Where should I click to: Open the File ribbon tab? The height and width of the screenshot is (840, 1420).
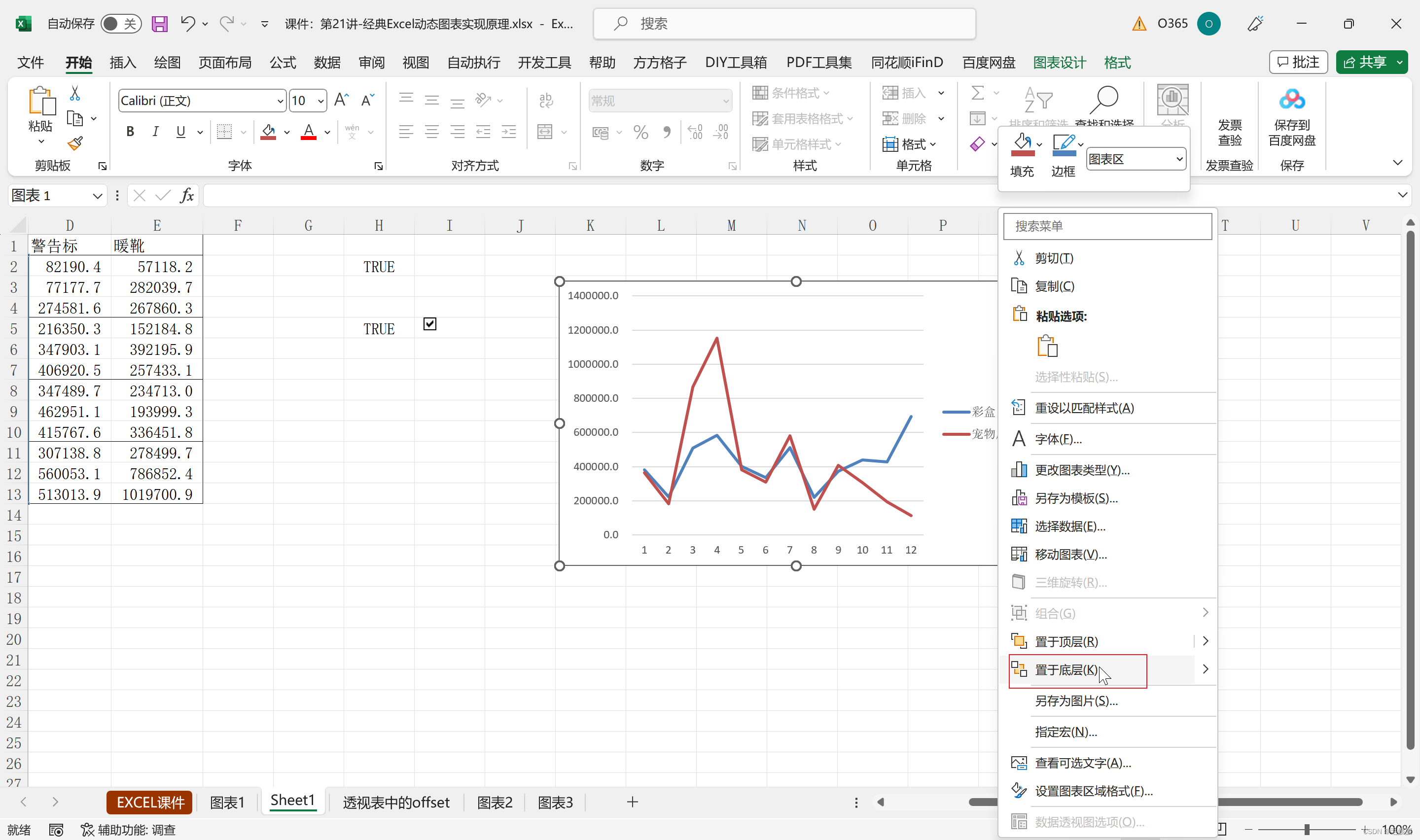[31, 62]
